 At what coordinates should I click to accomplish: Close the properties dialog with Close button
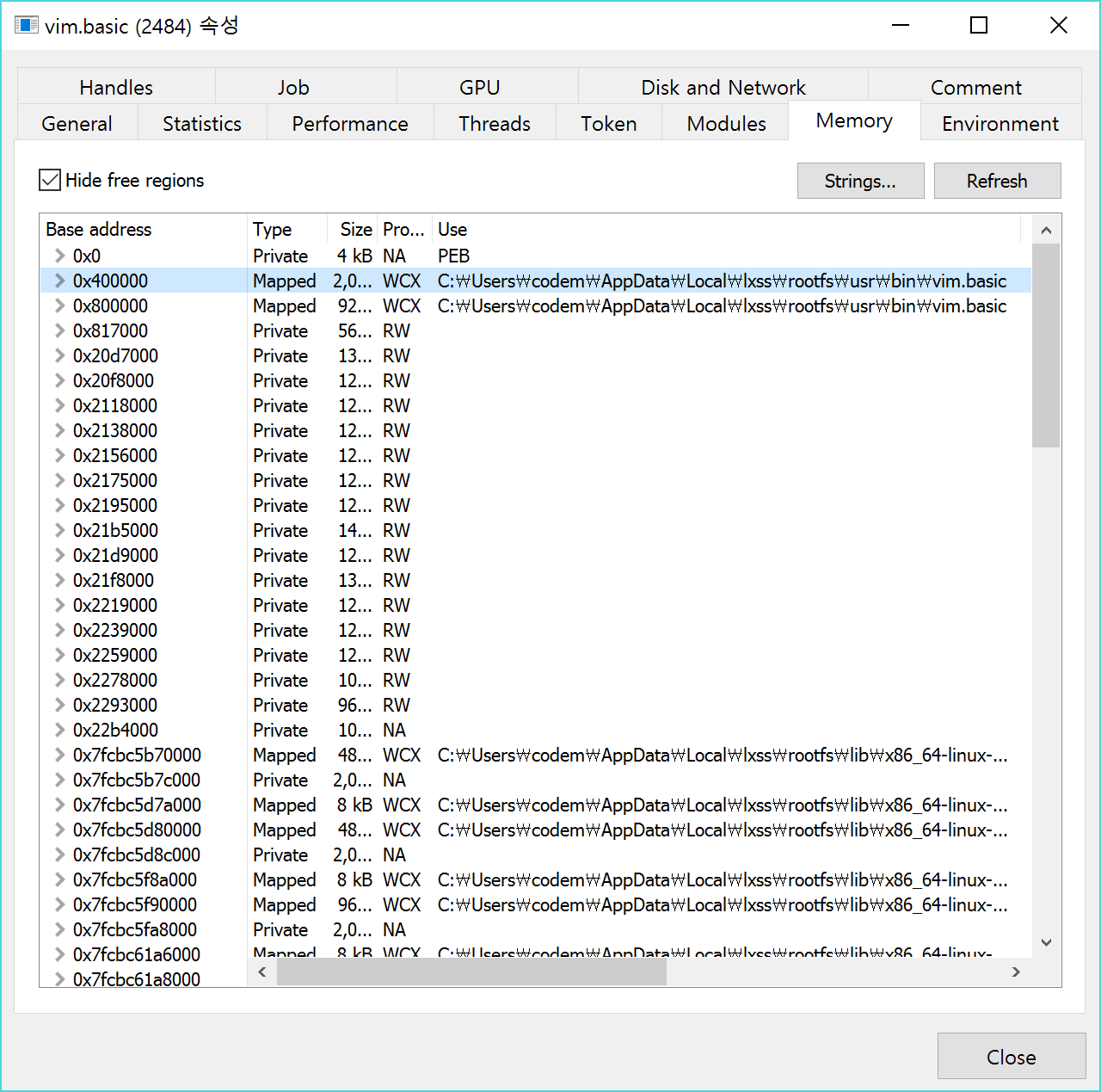[1011, 1057]
